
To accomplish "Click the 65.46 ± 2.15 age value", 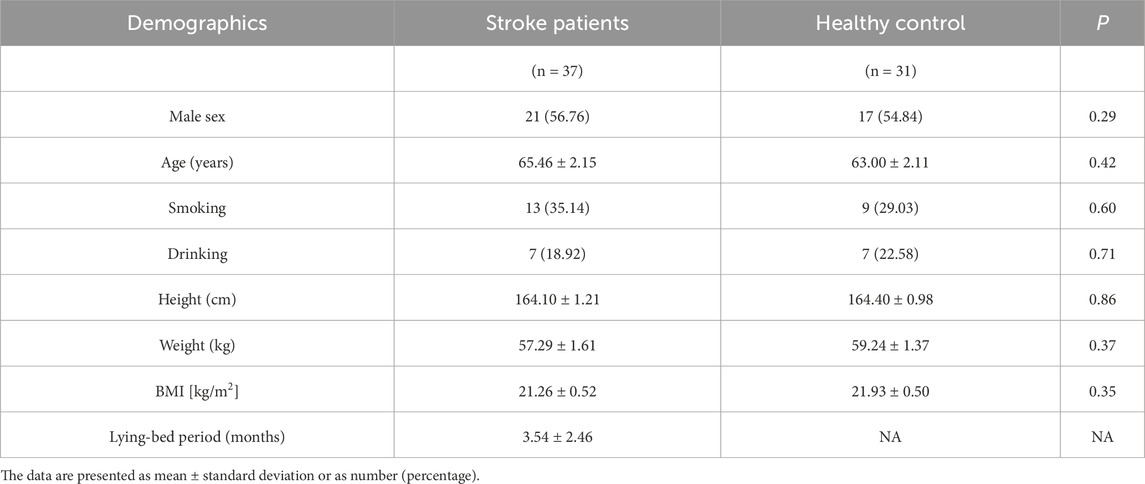I will coord(557,163).
